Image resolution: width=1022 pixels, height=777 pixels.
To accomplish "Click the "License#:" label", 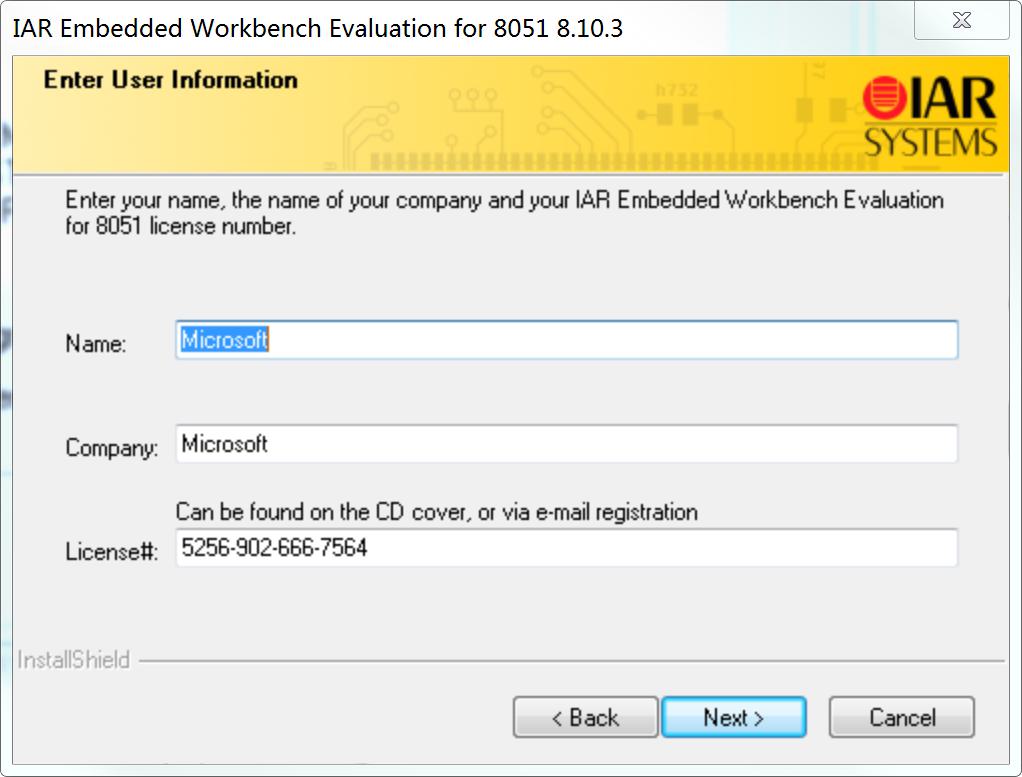I will pyautogui.click(x=111, y=552).
